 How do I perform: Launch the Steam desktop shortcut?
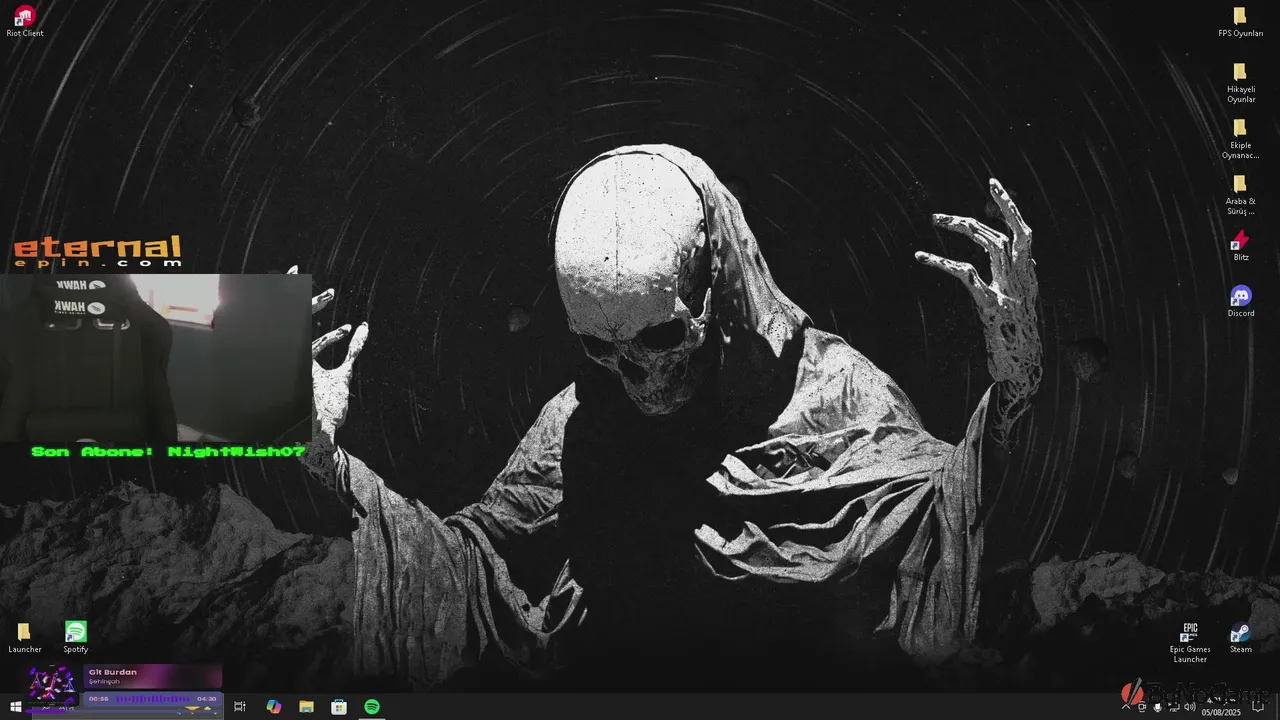tap(1240, 637)
